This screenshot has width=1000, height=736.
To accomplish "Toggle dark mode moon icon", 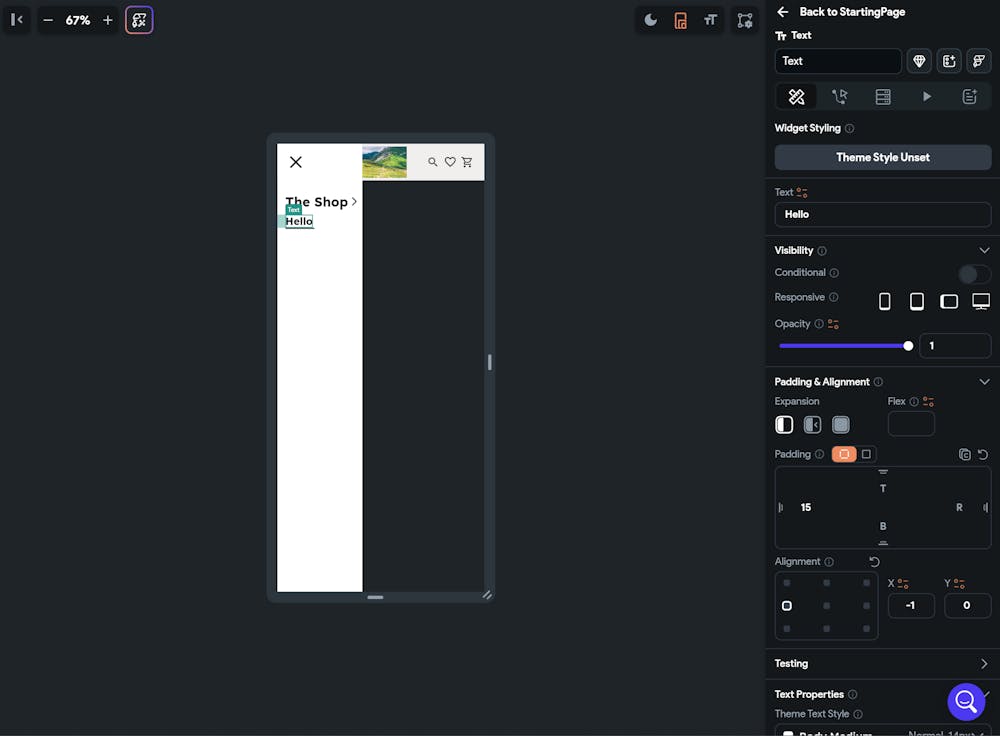I will click(x=651, y=20).
